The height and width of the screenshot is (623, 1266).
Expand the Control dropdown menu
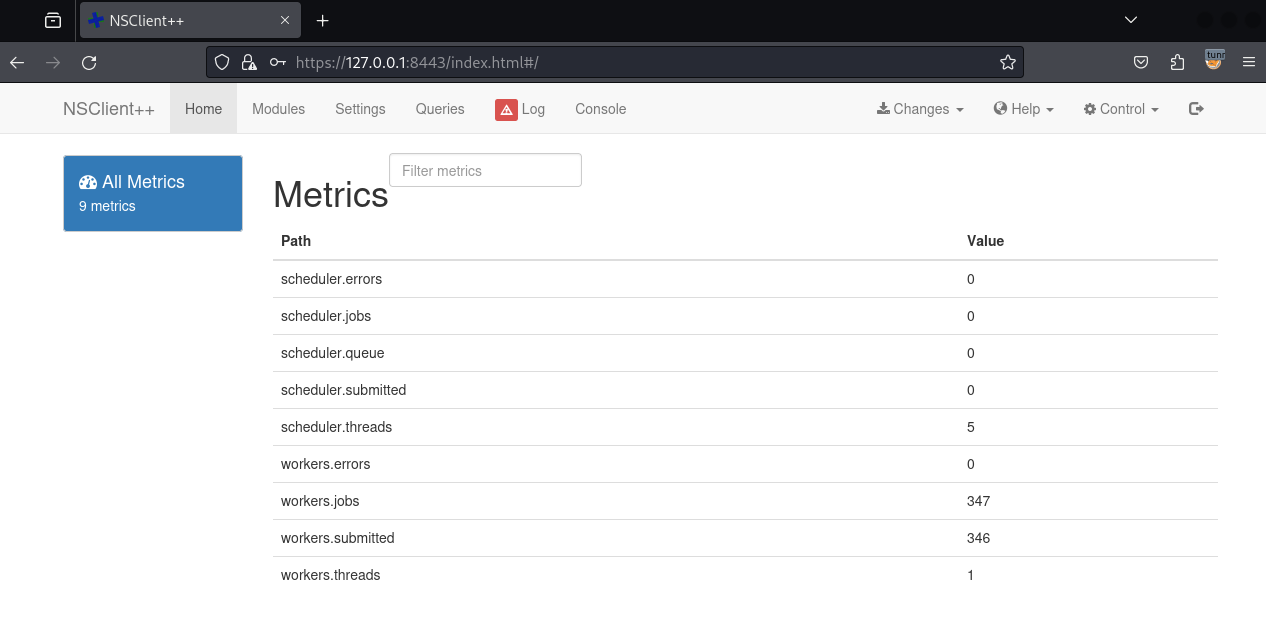[1121, 109]
